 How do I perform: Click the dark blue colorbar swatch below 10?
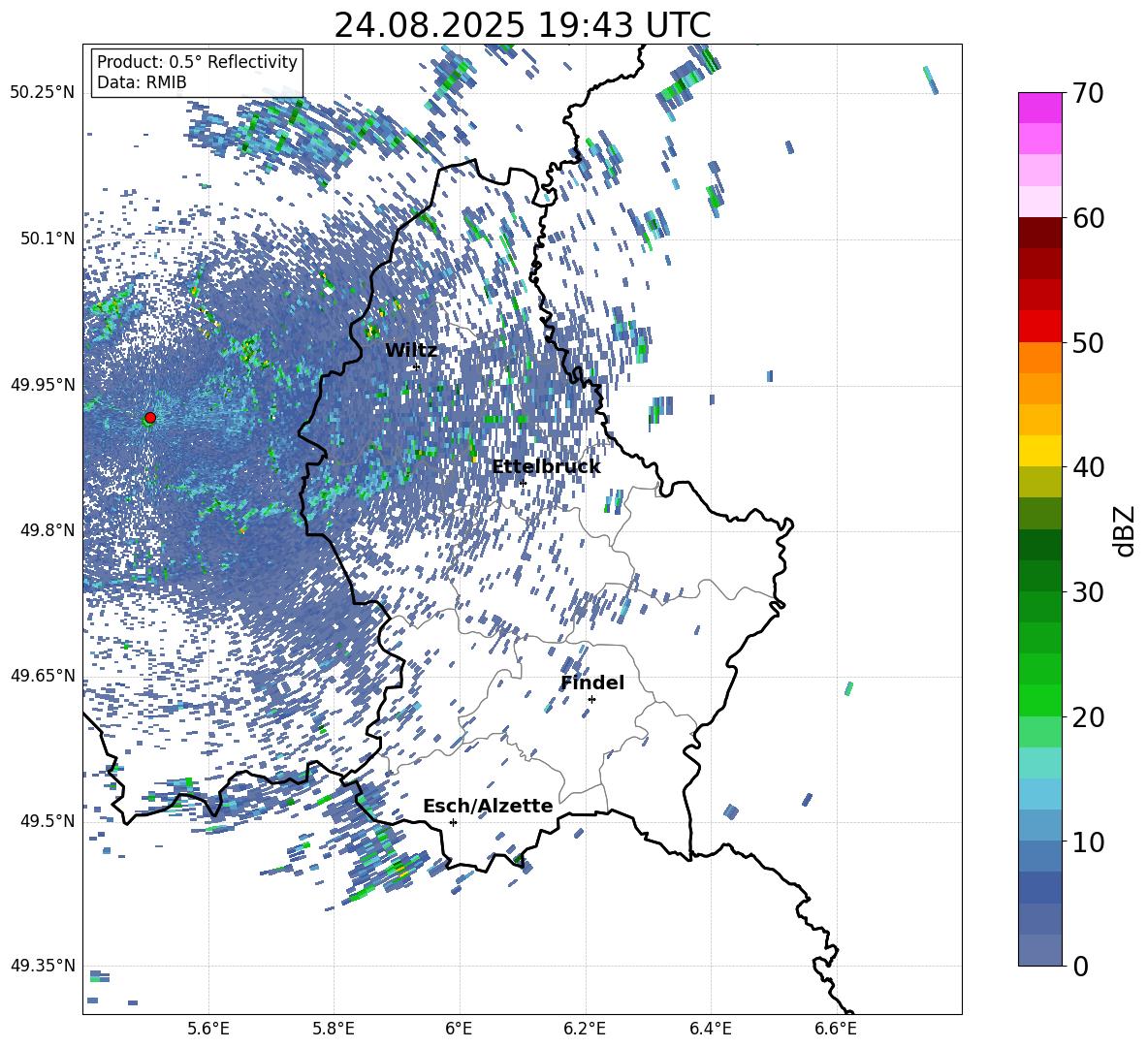[x=1039, y=887]
